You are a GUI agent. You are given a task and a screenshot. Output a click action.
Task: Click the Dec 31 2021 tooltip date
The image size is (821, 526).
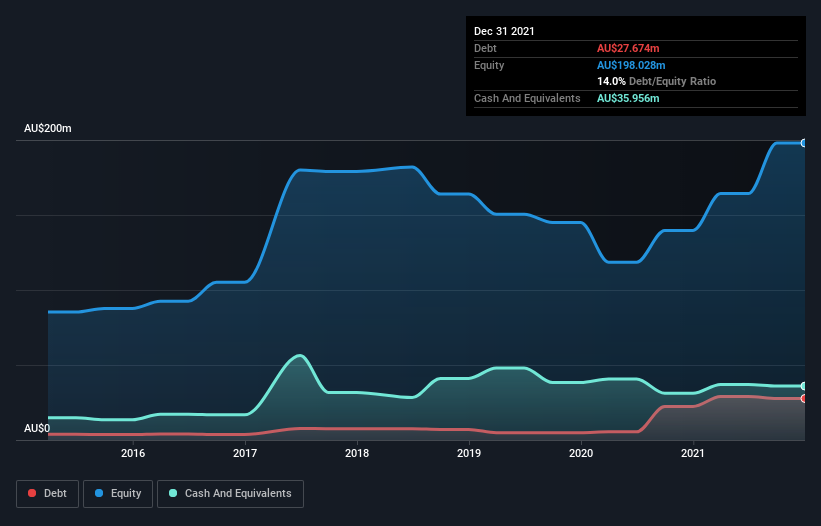tap(504, 31)
